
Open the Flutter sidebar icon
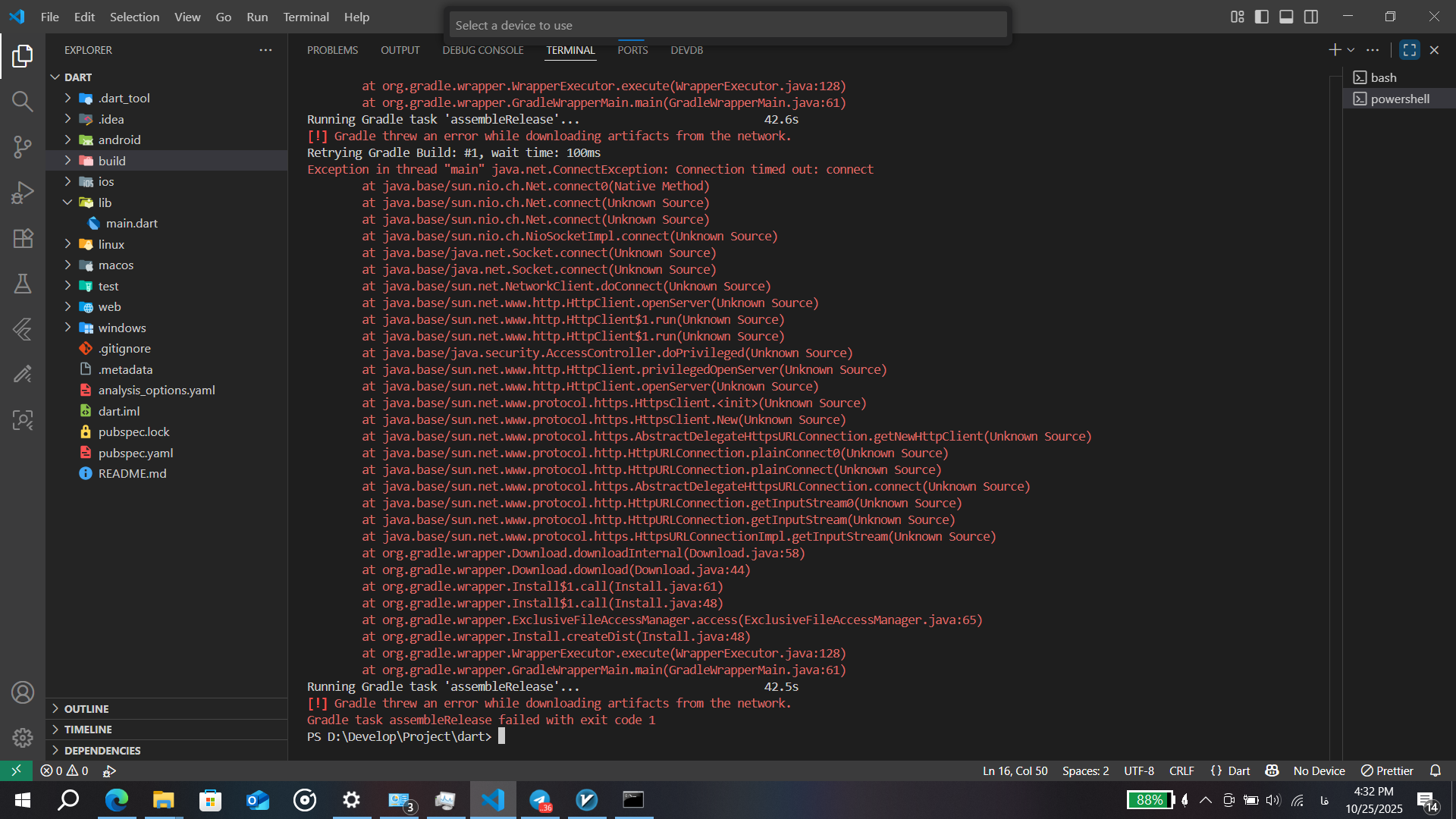tap(23, 329)
